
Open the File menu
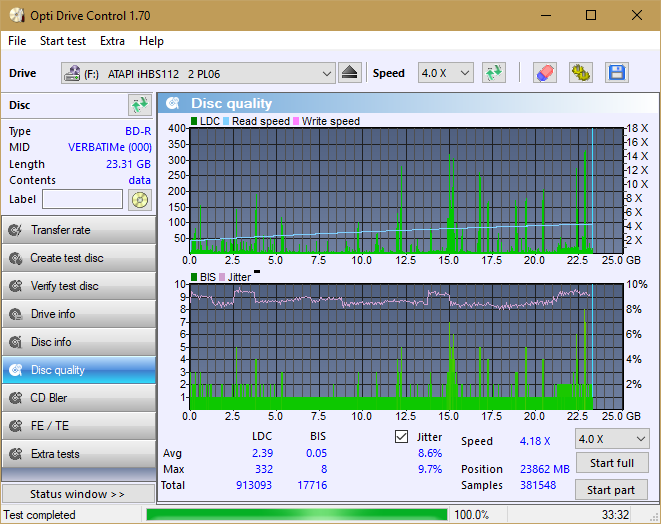pyautogui.click(x=17, y=41)
